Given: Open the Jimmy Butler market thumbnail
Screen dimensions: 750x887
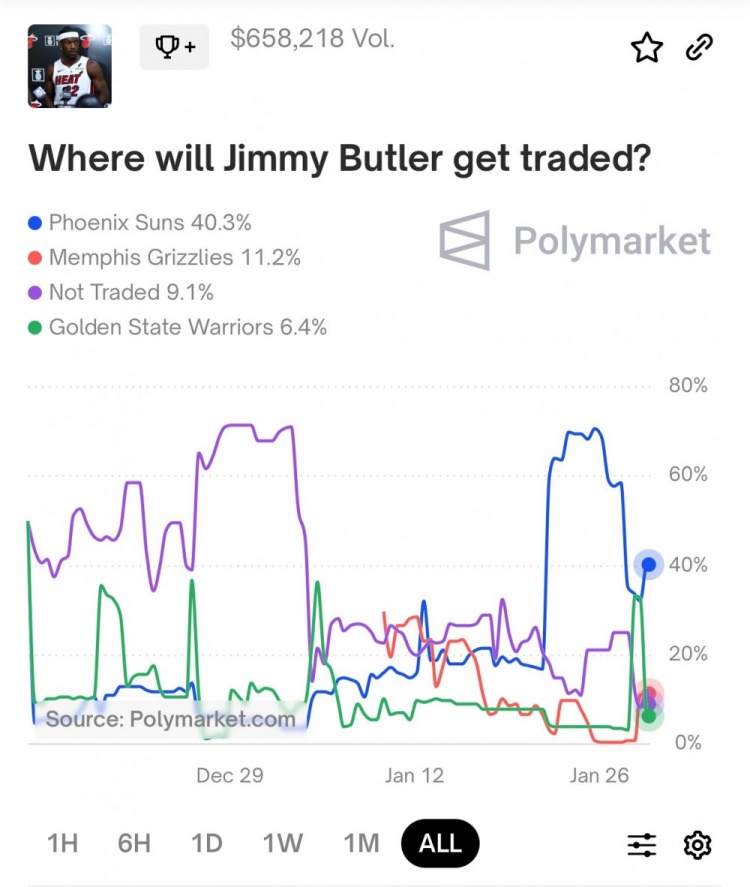Looking at the screenshot, I should coord(70,66).
